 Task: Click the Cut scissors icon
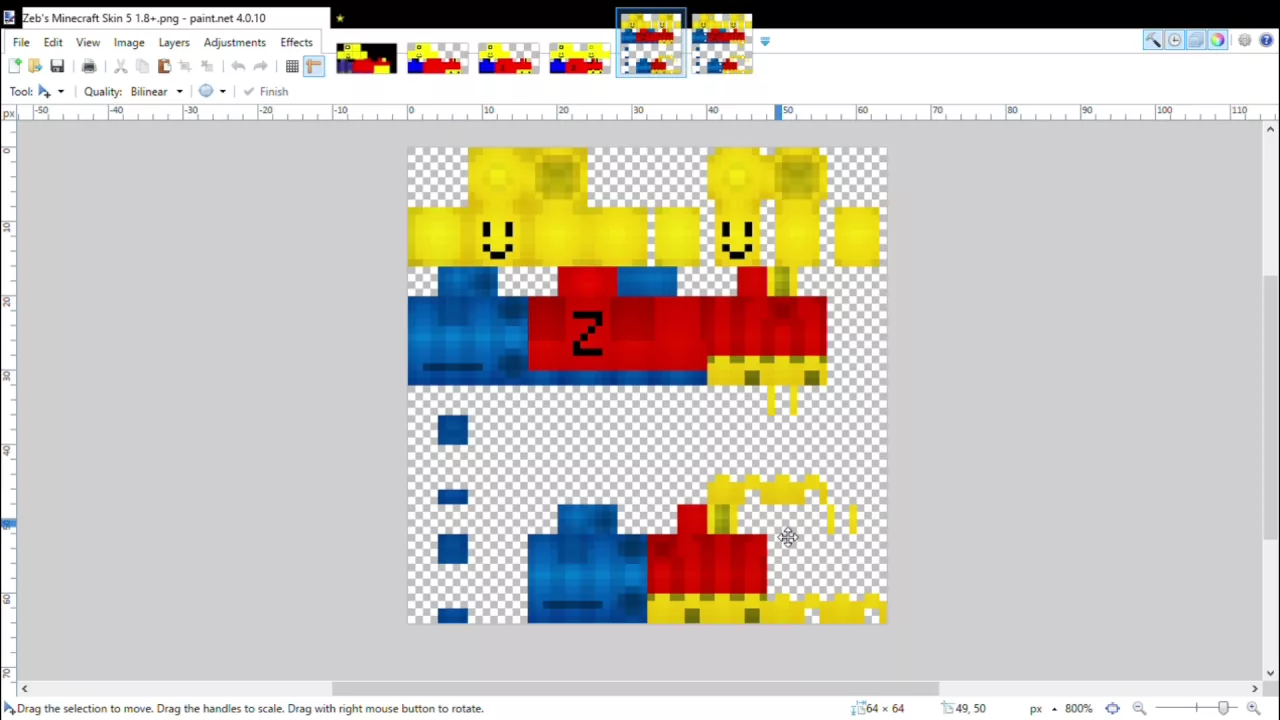pyautogui.click(x=121, y=66)
